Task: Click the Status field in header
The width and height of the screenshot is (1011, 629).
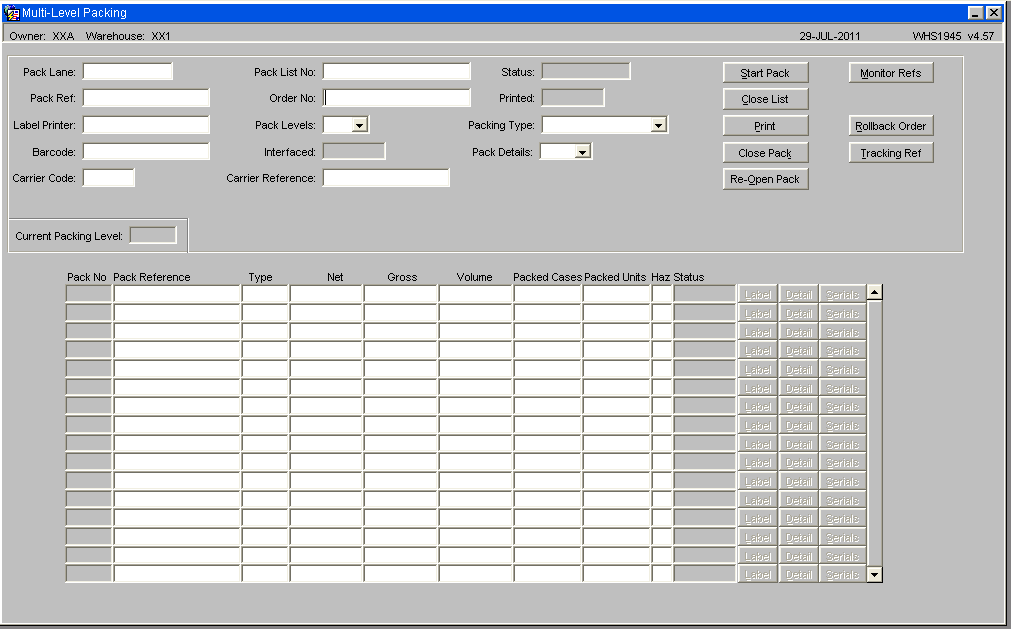Action: [585, 72]
